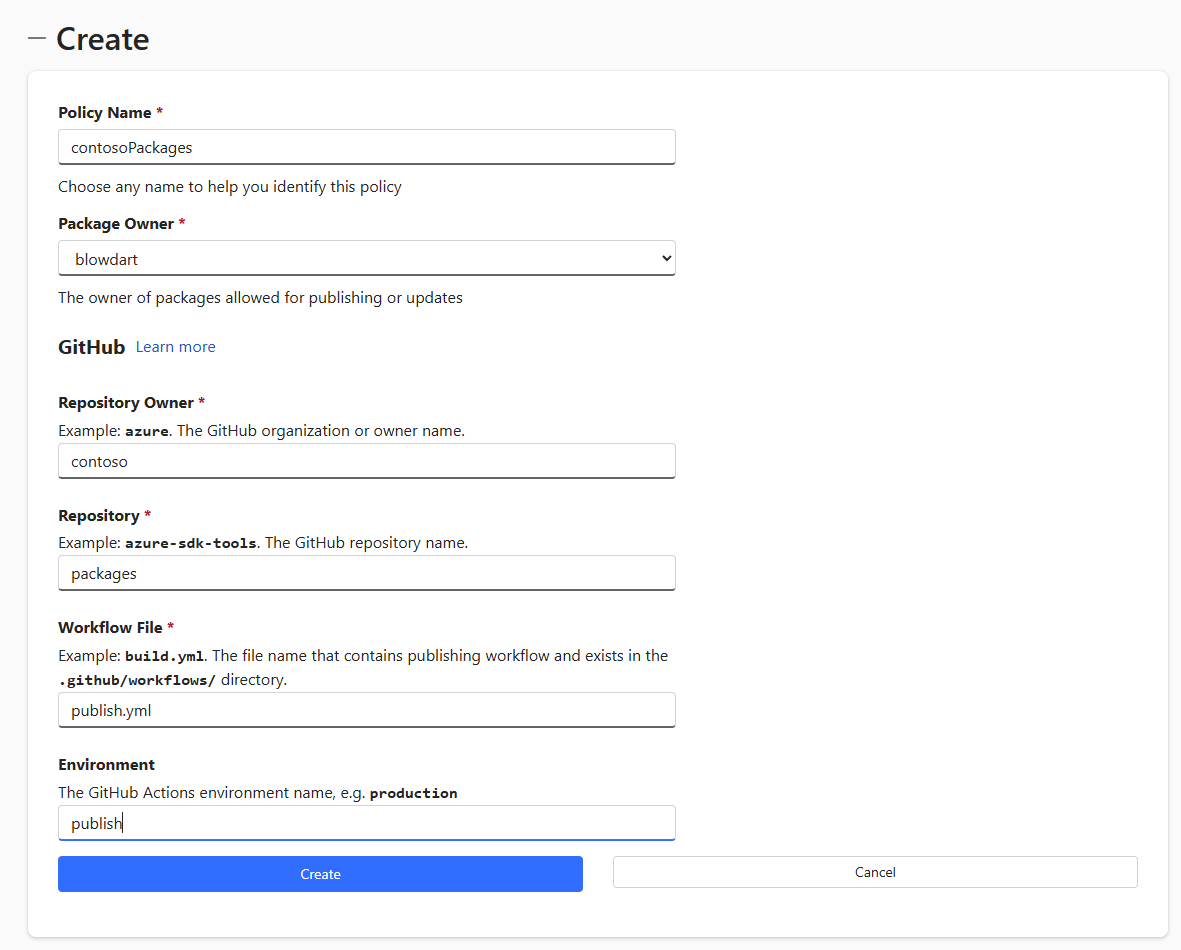Click the Environment description mentioning production
The height and width of the screenshot is (950, 1181).
(x=255, y=792)
